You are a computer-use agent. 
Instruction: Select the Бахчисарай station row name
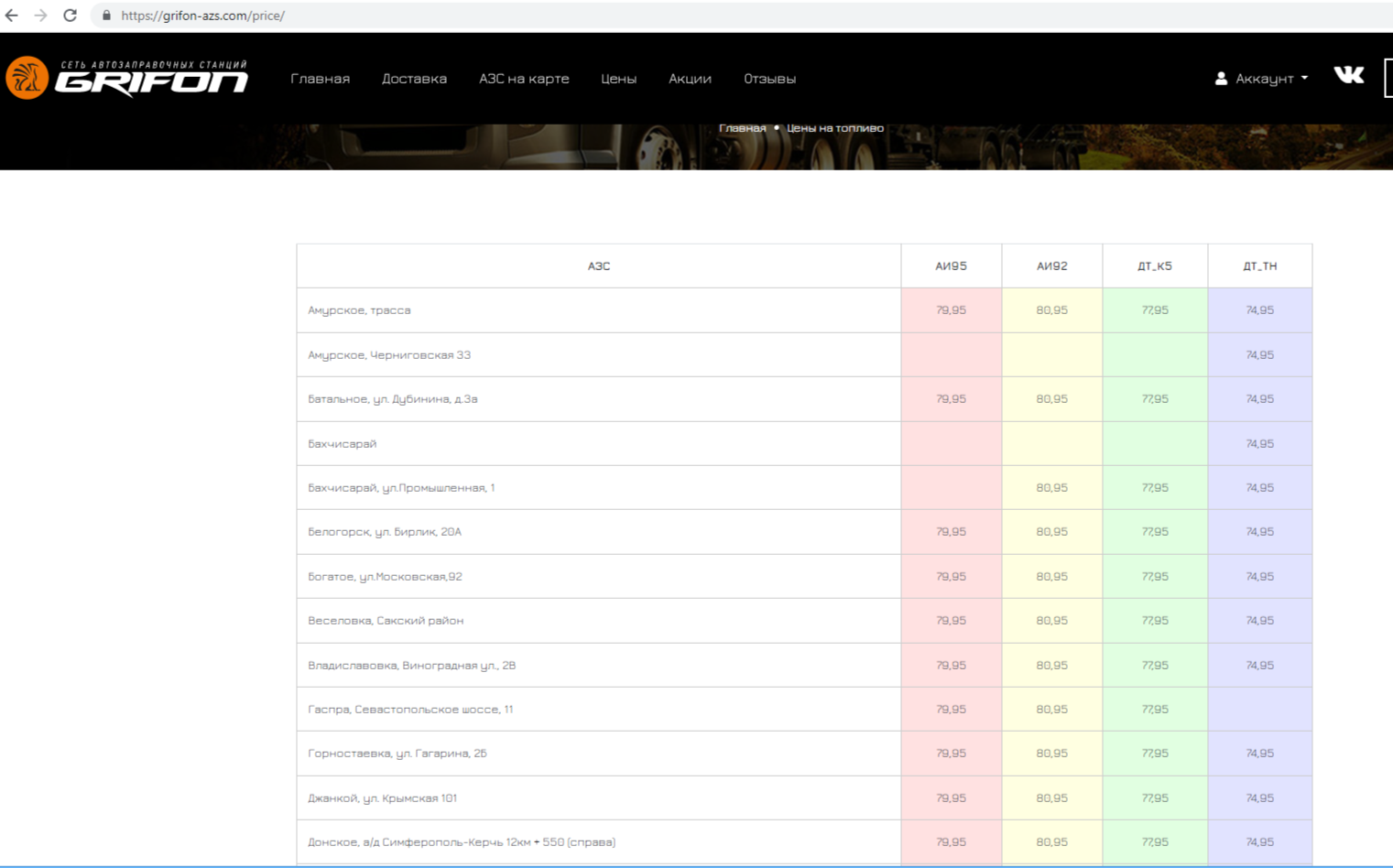click(343, 444)
